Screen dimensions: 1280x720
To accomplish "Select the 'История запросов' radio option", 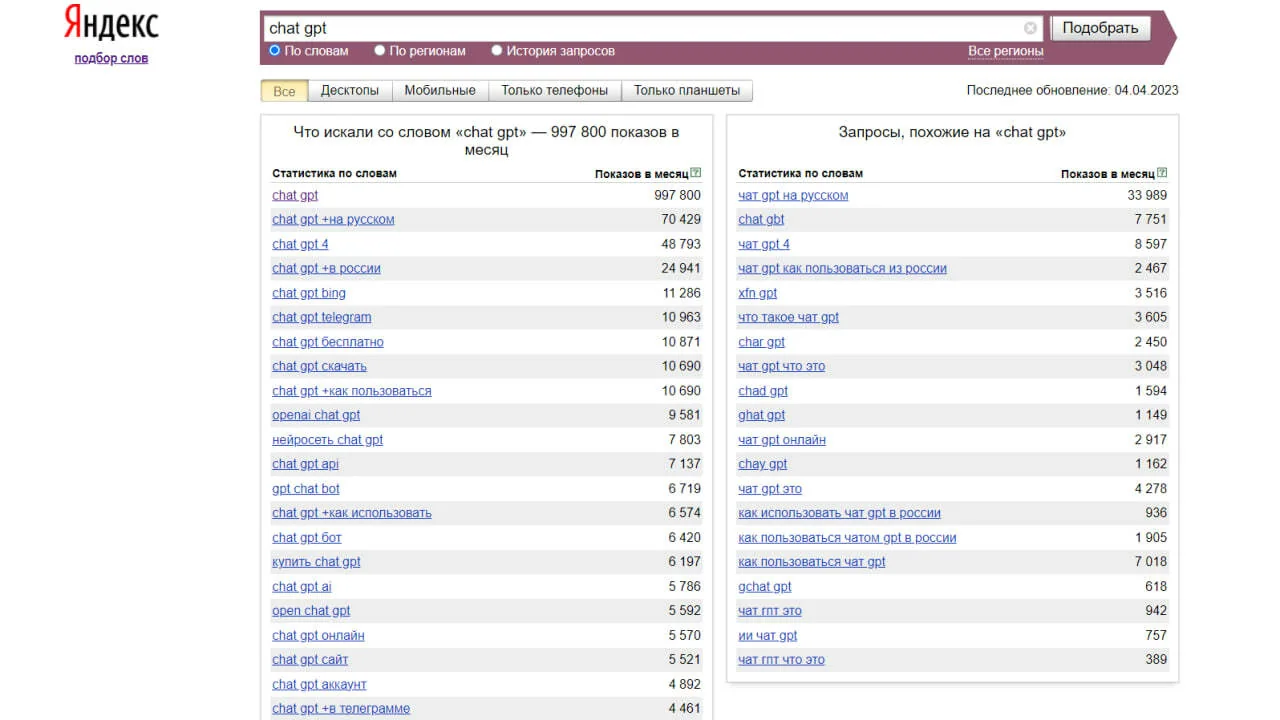I will point(497,50).
